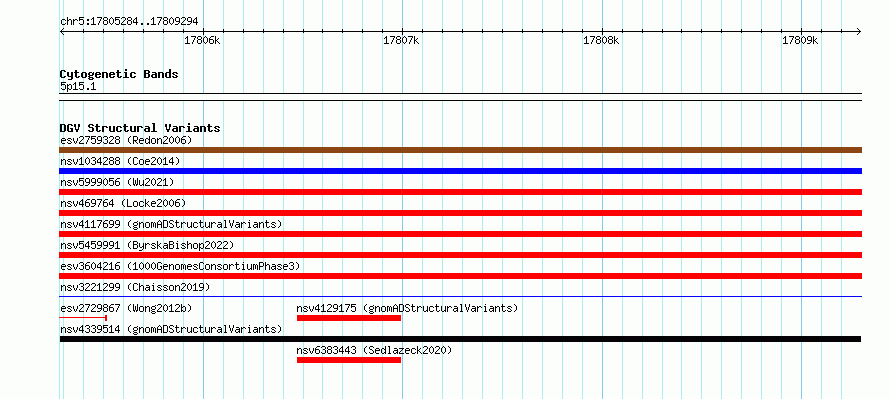Click the chr5:17805284..17809294 coordinates label

[x=129, y=21]
